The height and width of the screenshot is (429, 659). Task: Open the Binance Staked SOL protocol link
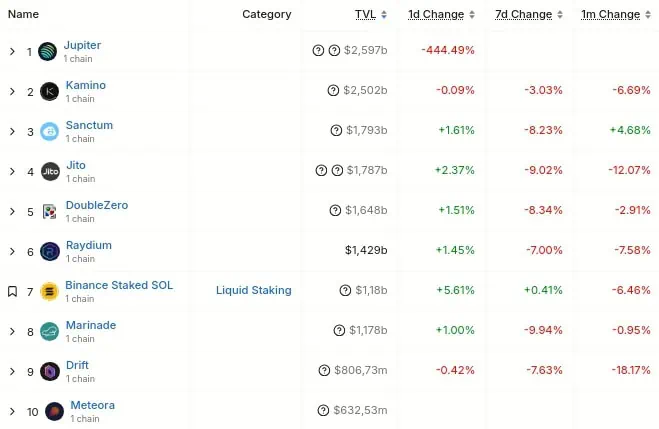(119, 286)
